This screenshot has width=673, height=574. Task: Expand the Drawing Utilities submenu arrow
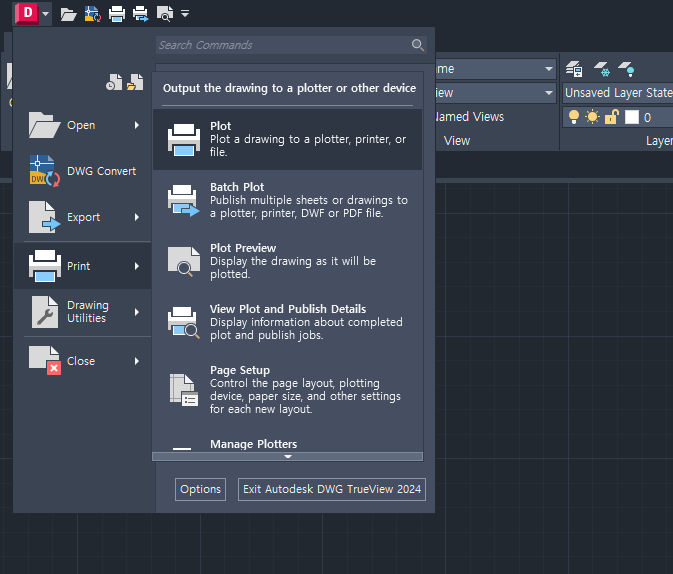pyautogui.click(x=137, y=312)
